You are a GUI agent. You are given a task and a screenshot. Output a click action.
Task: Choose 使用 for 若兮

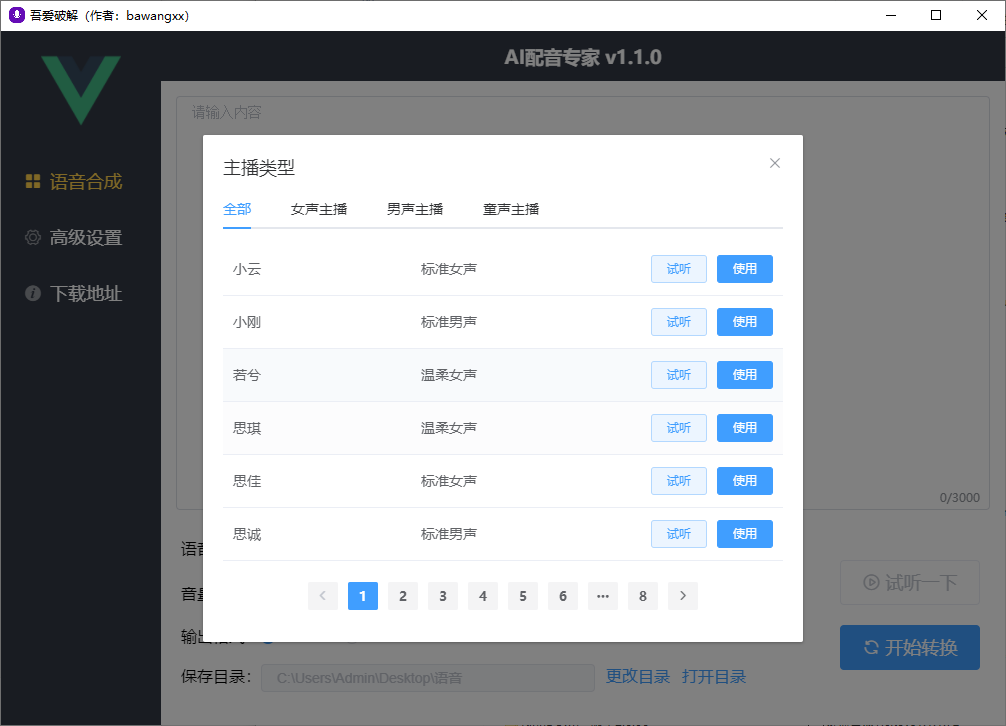pyautogui.click(x=744, y=375)
